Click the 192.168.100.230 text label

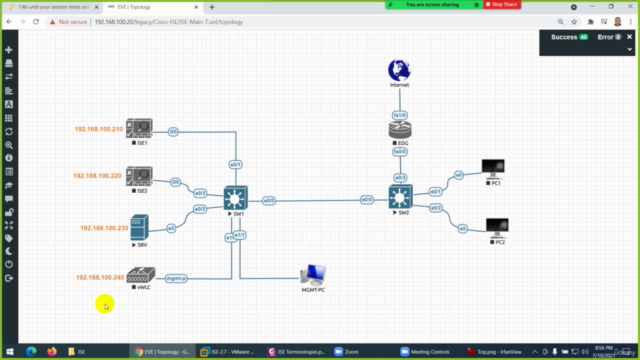(x=104, y=228)
